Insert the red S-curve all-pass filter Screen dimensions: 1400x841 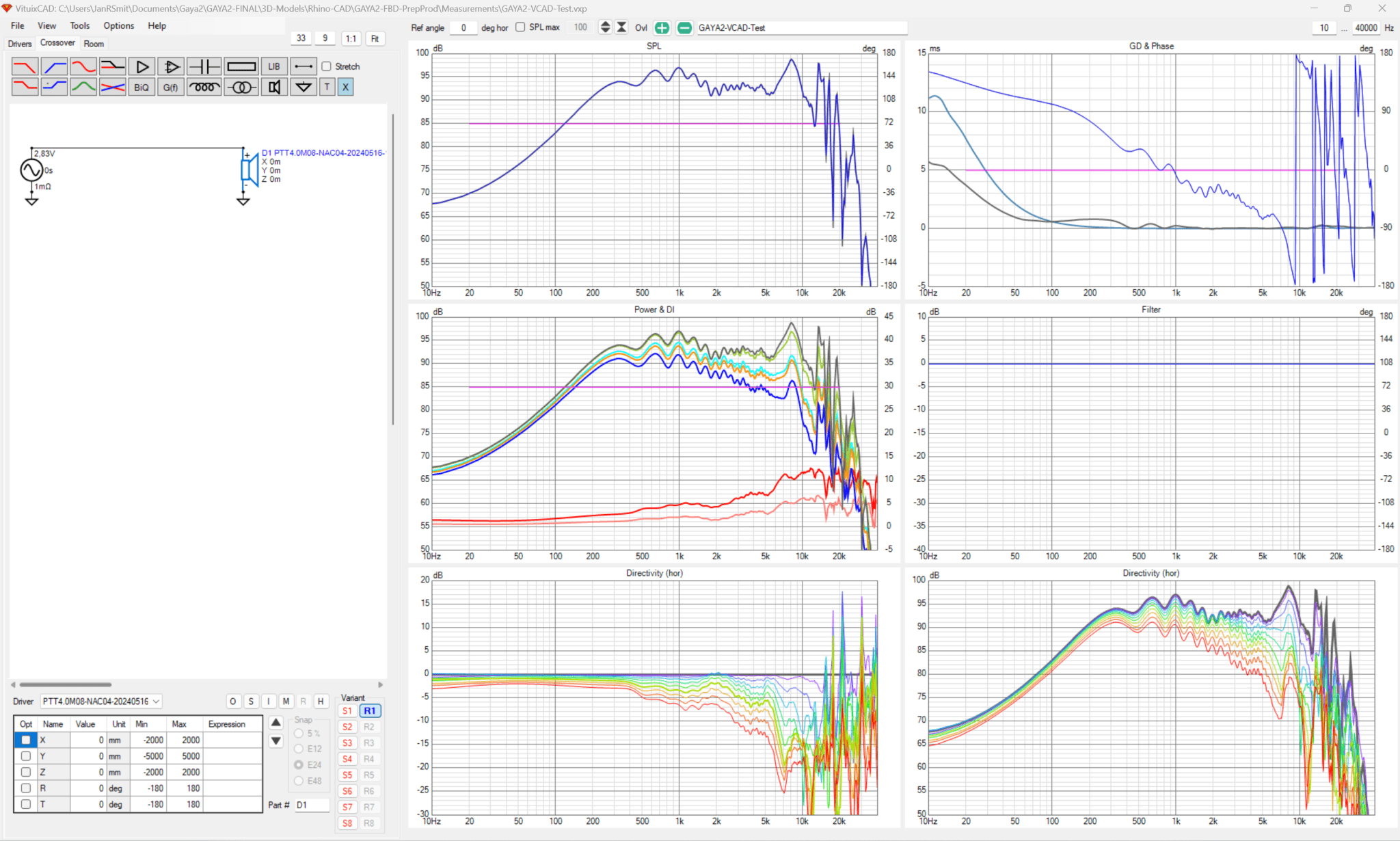click(83, 66)
